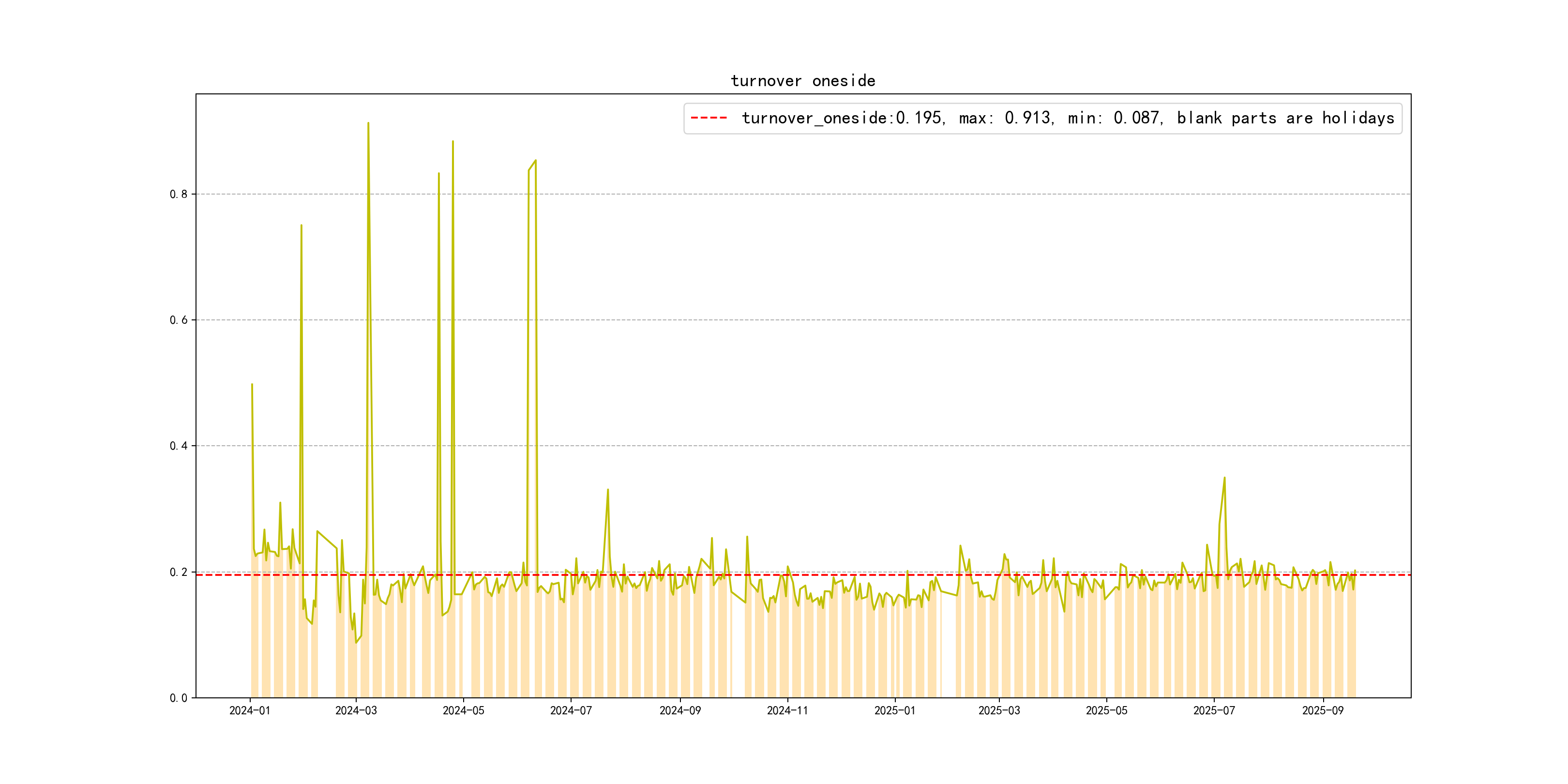Viewport: 1568px width, 784px height.
Task: Click the x-axis label 2025-03
Action: [x=999, y=711]
